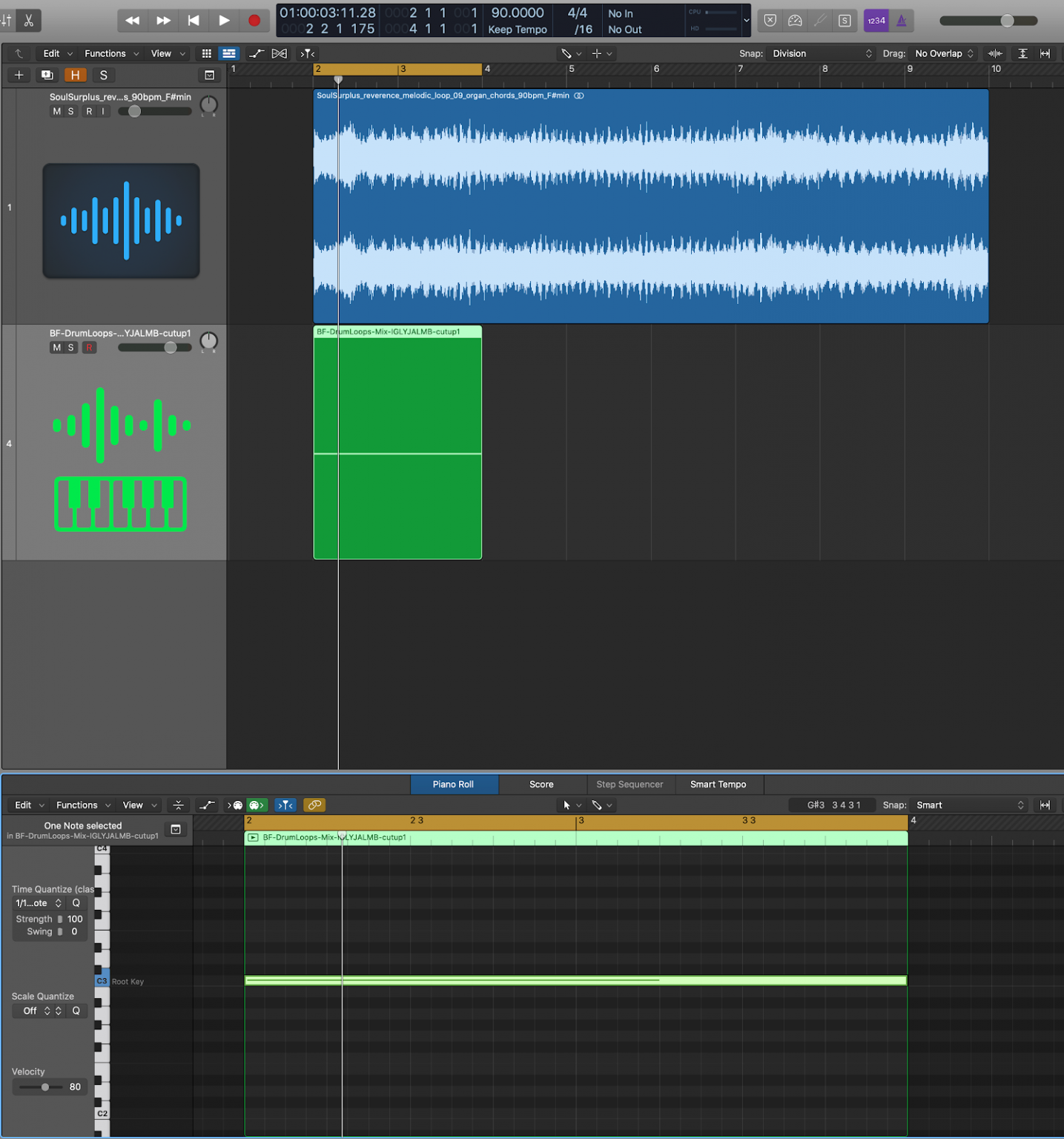Select the list view icon in tracks toolbar
1064x1139 pixels.
229,53
